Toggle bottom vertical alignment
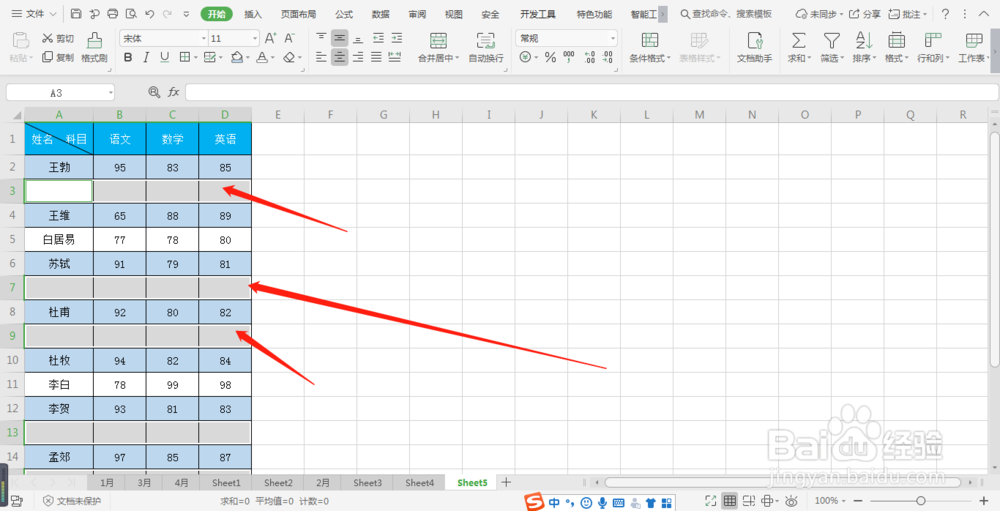The height and width of the screenshot is (511, 1000). point(358,38)
